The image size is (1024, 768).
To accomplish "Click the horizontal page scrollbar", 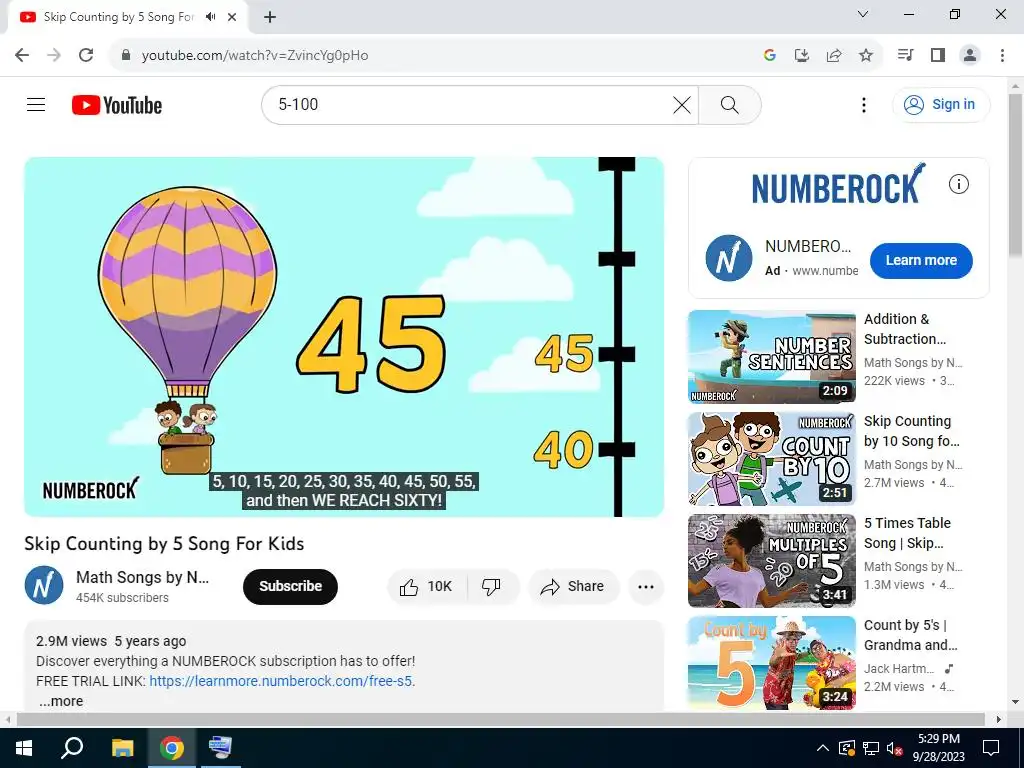I will [x=500, y=719].
